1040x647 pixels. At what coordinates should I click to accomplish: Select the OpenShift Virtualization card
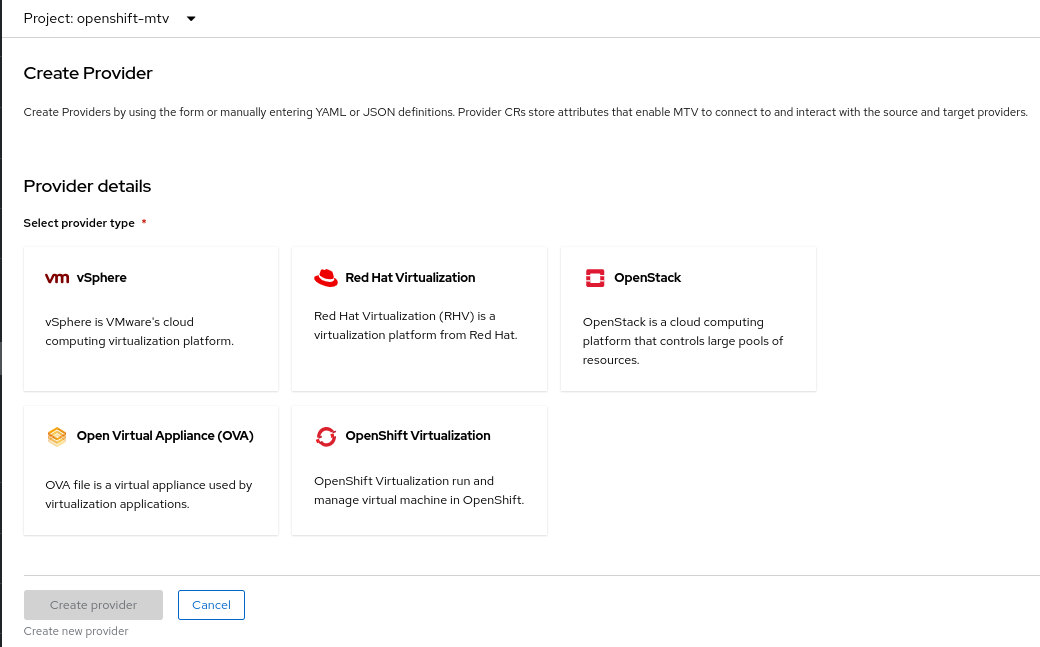[419, 470]
